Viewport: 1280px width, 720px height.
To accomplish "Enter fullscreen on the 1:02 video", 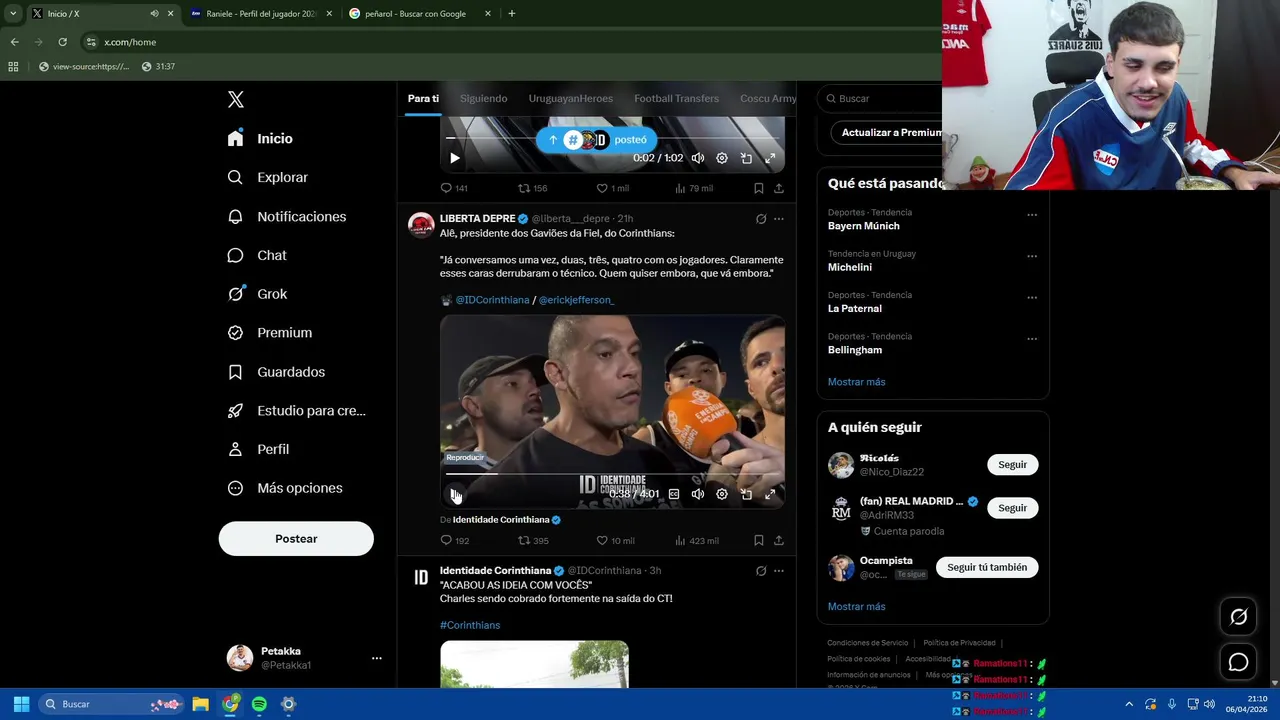I will 770,158.
